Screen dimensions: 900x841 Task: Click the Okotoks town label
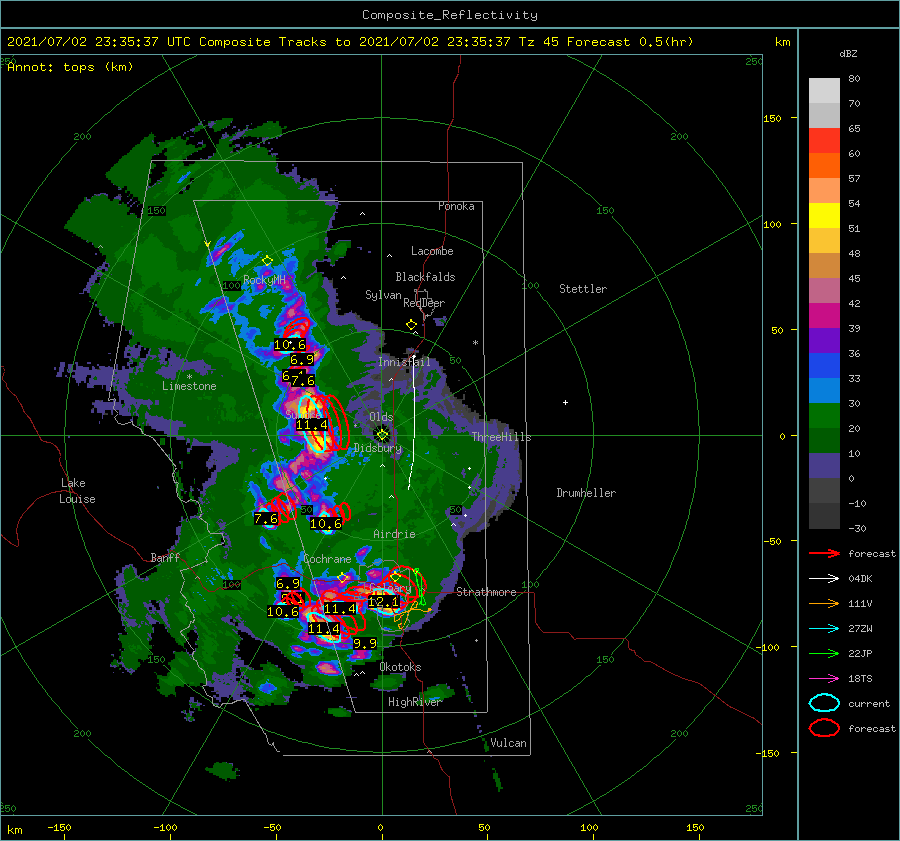(x=400, y=667)
